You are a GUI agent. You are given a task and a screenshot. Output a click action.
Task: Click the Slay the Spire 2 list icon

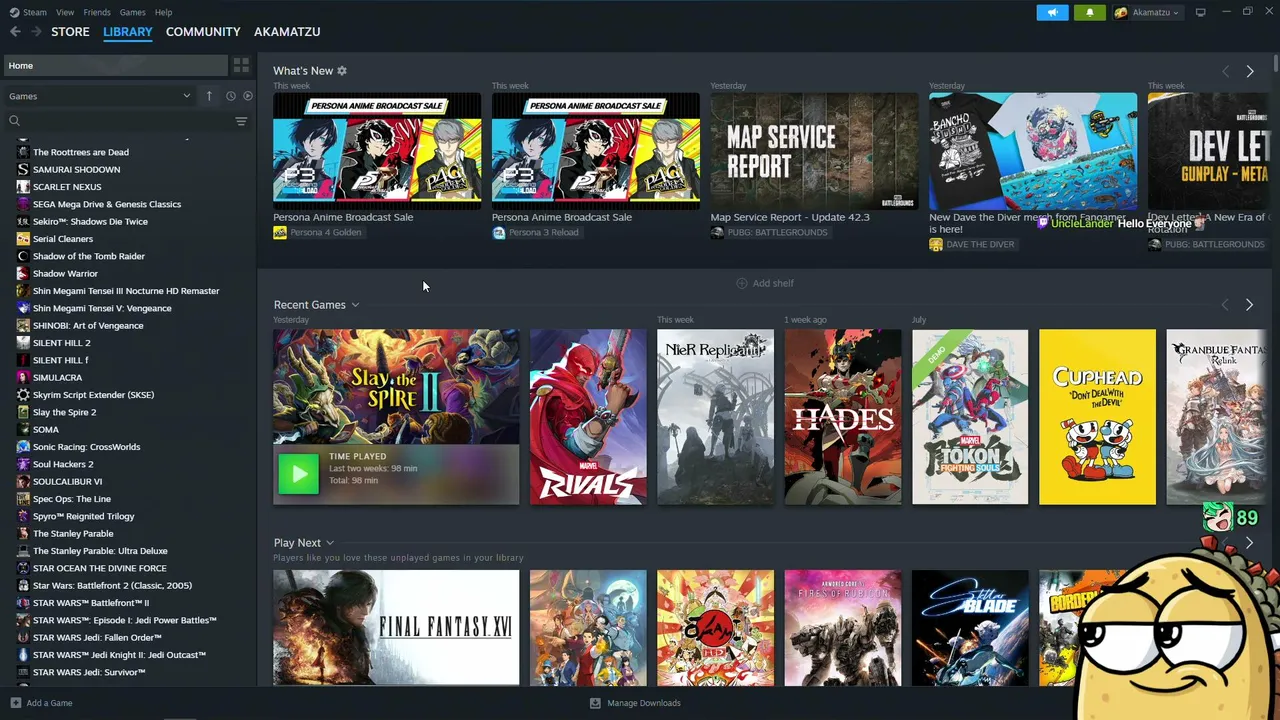23,412
